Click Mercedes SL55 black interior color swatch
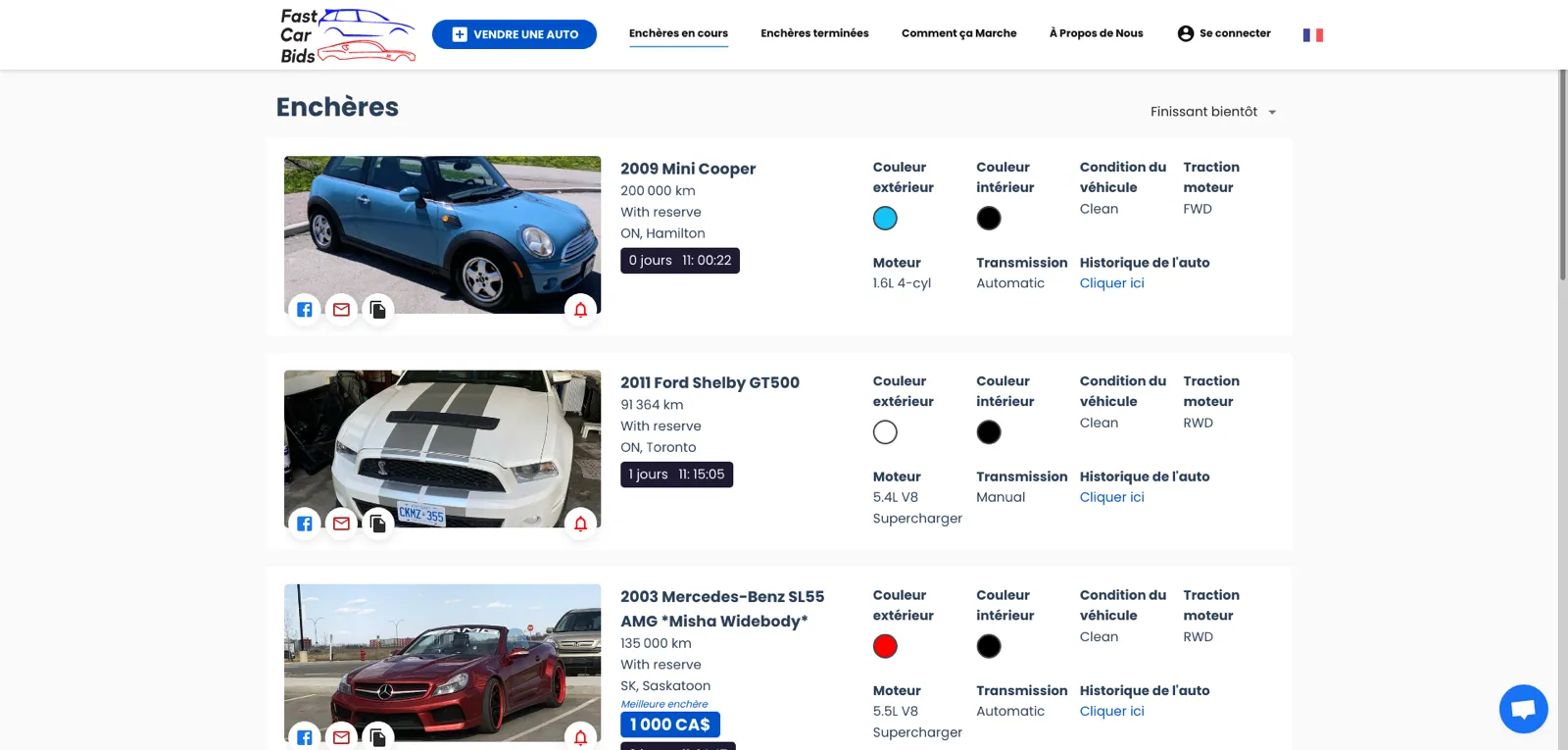Screen dimensions: 1568x750 [989, 646]
